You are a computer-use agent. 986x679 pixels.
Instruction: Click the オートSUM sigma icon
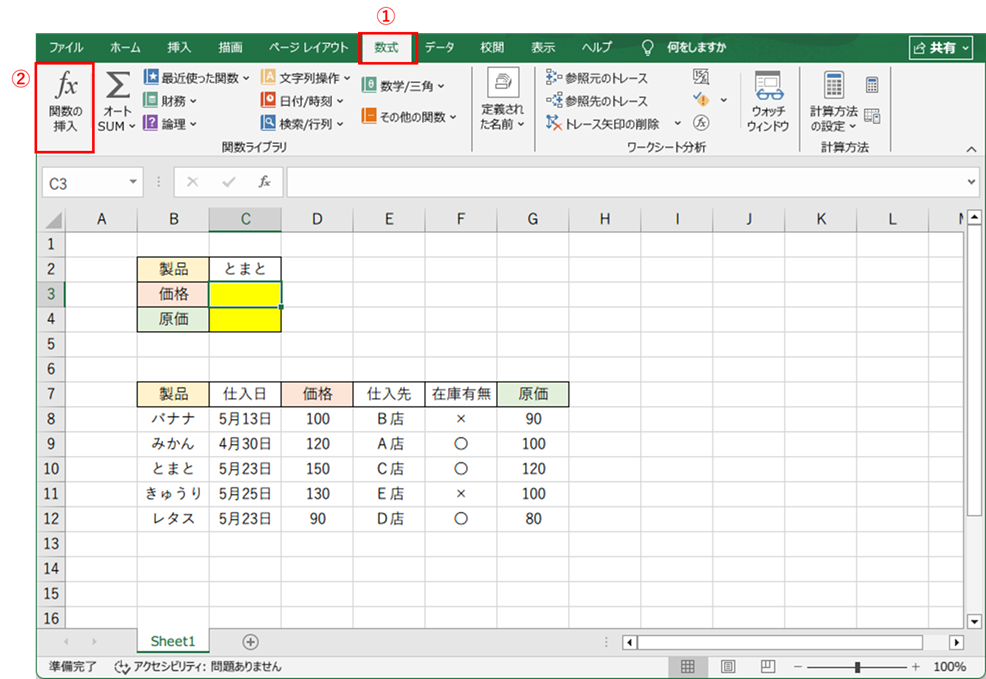(118, 86)
